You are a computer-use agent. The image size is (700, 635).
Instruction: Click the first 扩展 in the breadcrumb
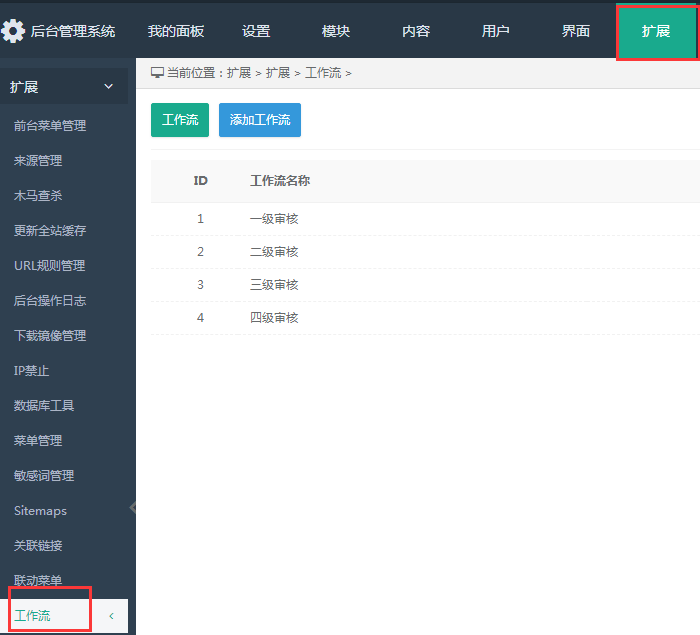[x=239, y=73]
